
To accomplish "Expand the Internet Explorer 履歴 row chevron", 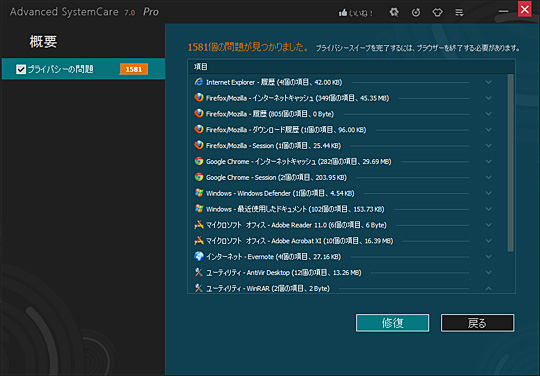I will (x=488, y=82).
